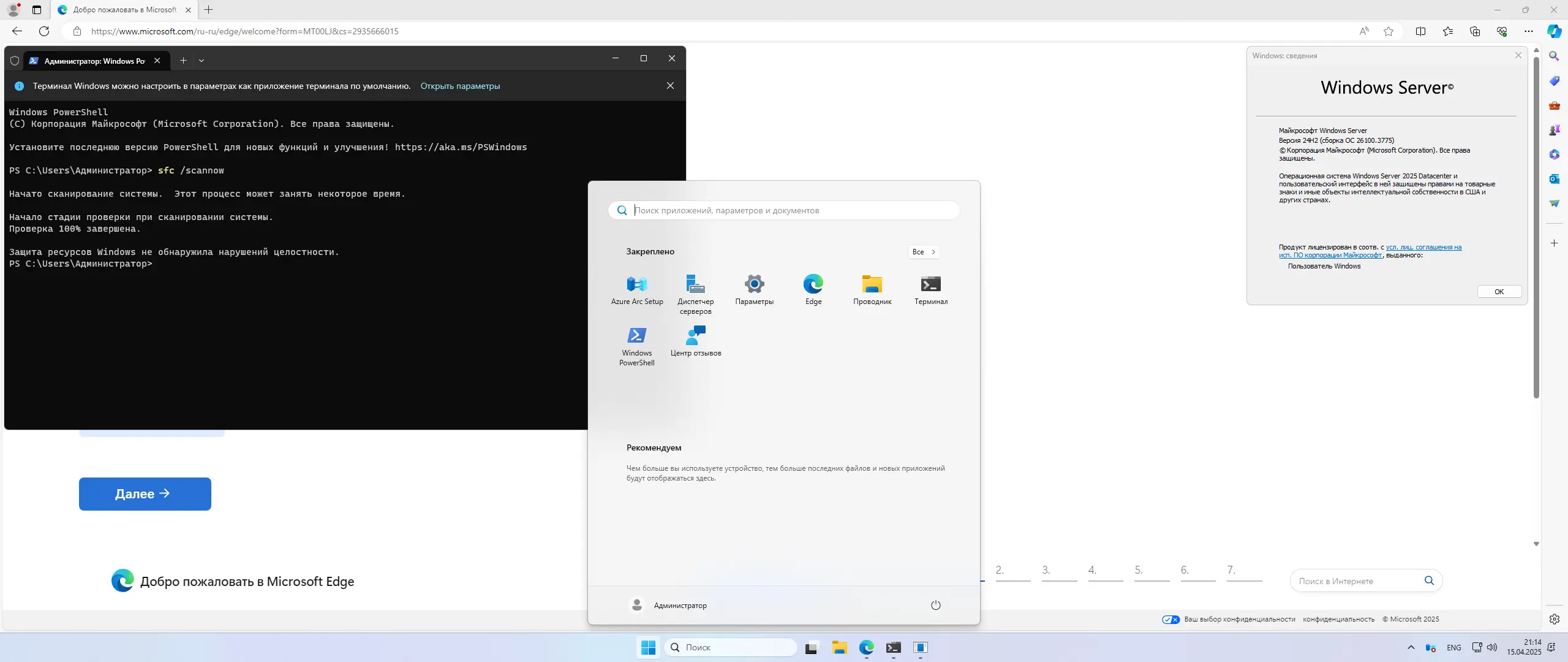Viewport: 1568px width, 662px height.
Task: Click the Start menu search field
Action: (x=785, y=210)
